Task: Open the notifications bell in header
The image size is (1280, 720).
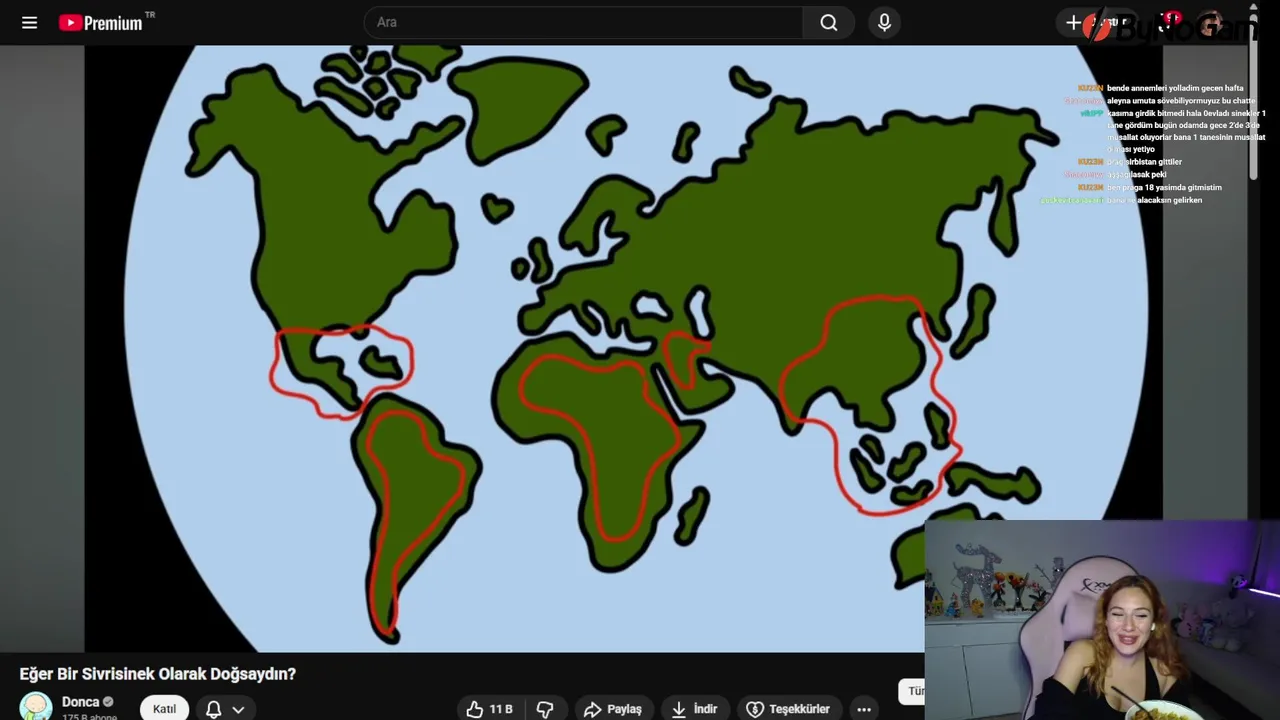Action: (x=1166, y=22)
